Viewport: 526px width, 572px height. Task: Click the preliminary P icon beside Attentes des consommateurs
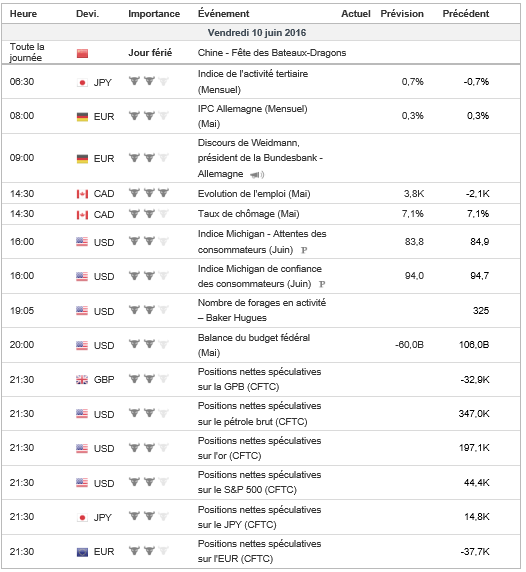[304, 250]
